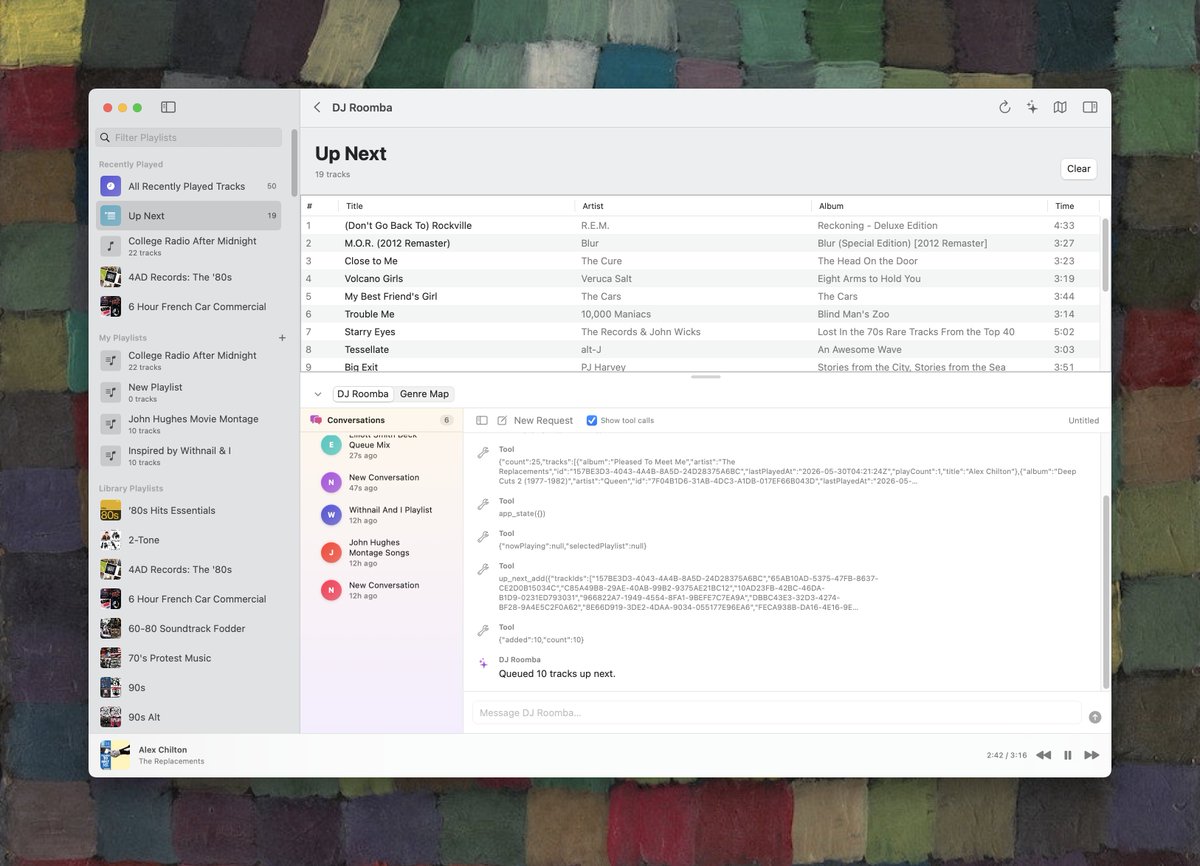Viewport: 1200px width, 866px height.
Task: Click the refresh icon in the toolbar
Action: [x=1004, y=107]
